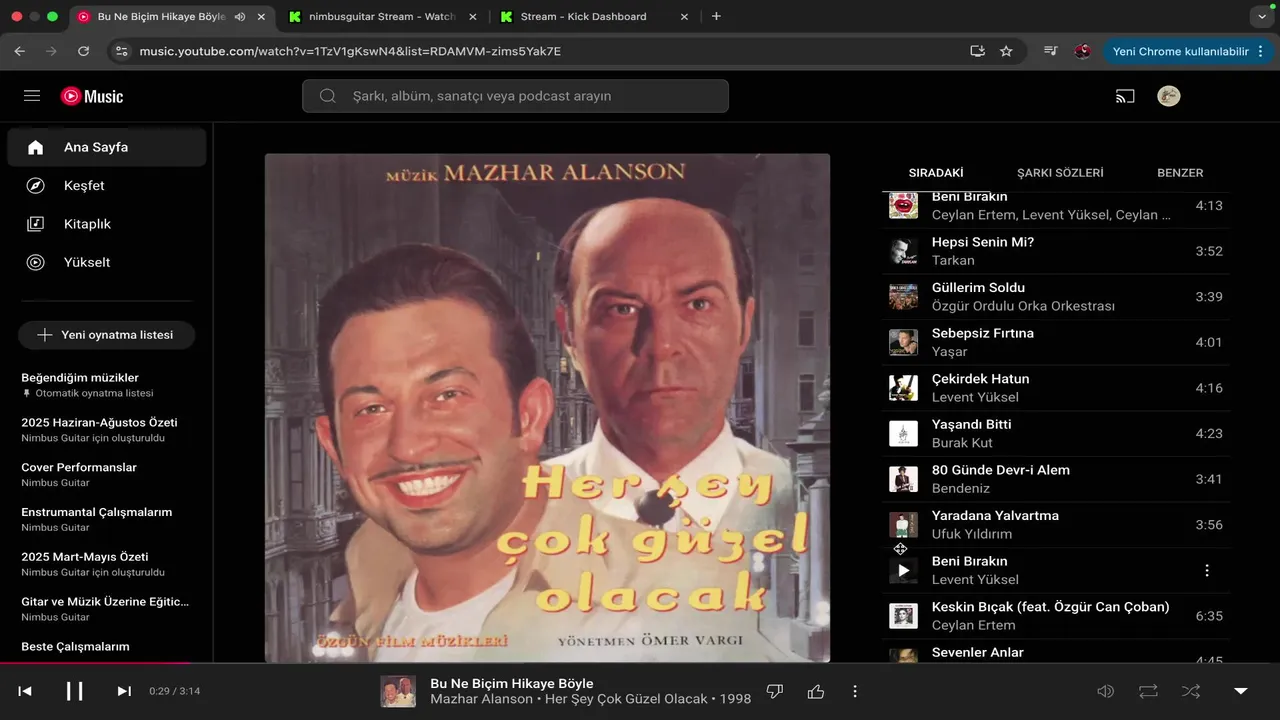Go to Ana Sayfa in sidebar
Screen dimensions: 1280x720
tap(107, 147)
